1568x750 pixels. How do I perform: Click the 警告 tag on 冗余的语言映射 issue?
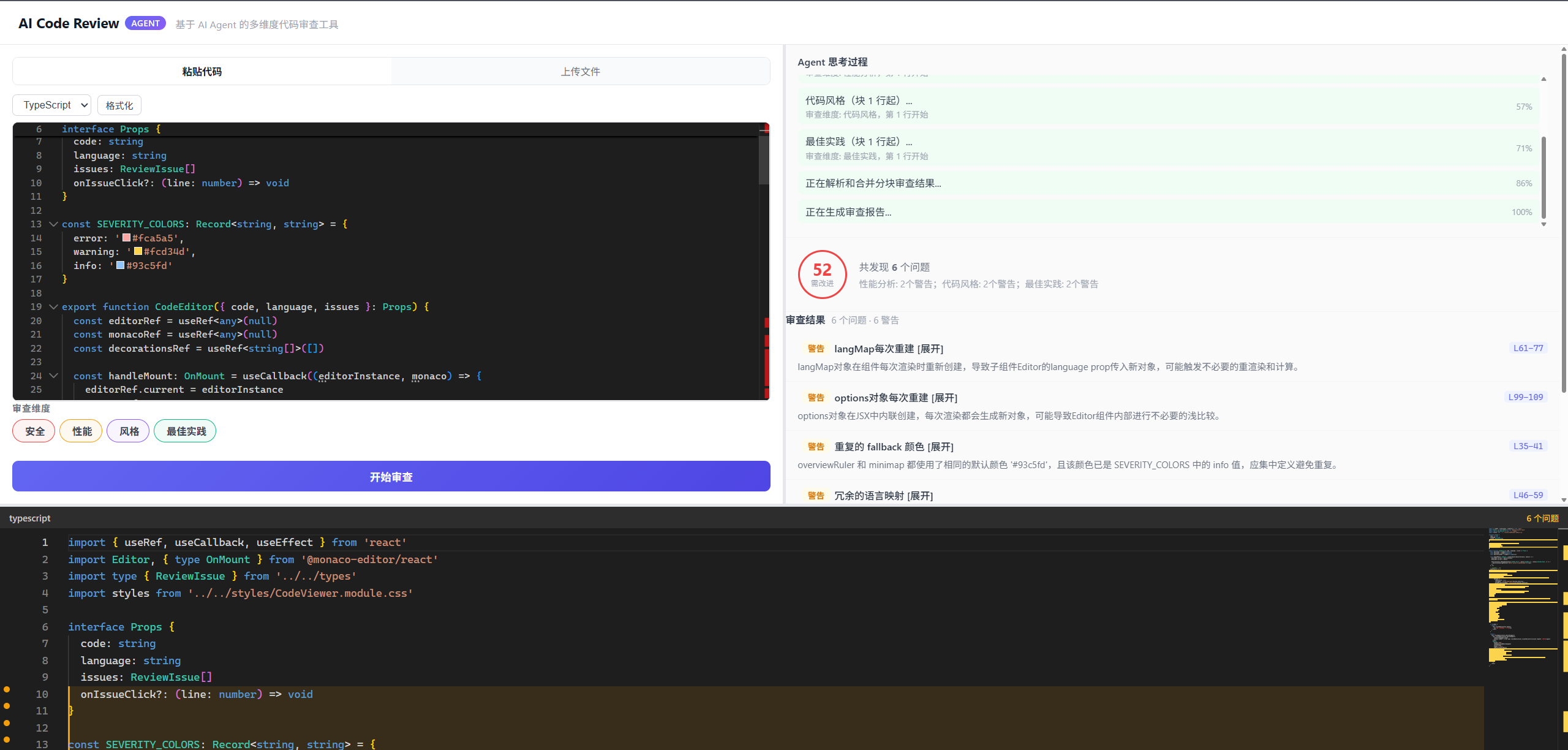tap(816, 496)
